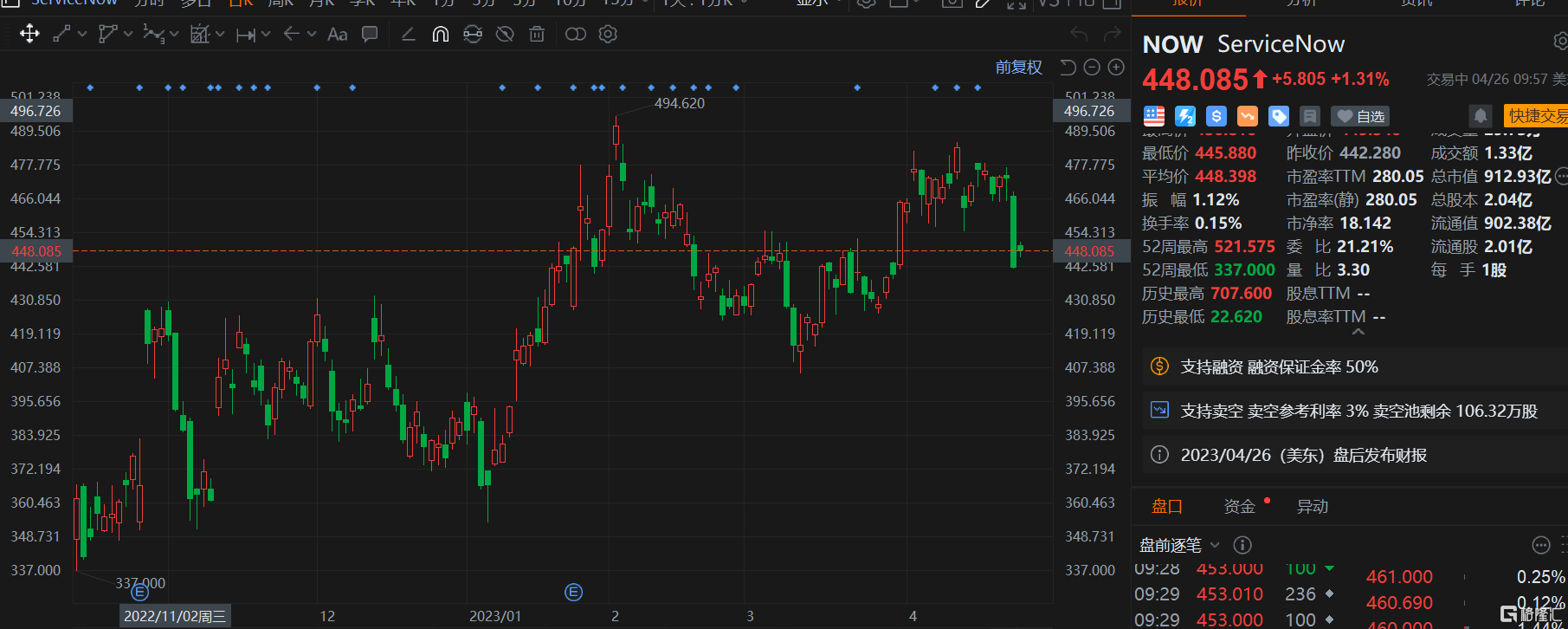
Task: Toggle hide drawings eye icon
Action: pyautogui.click(x=505, y=35)
